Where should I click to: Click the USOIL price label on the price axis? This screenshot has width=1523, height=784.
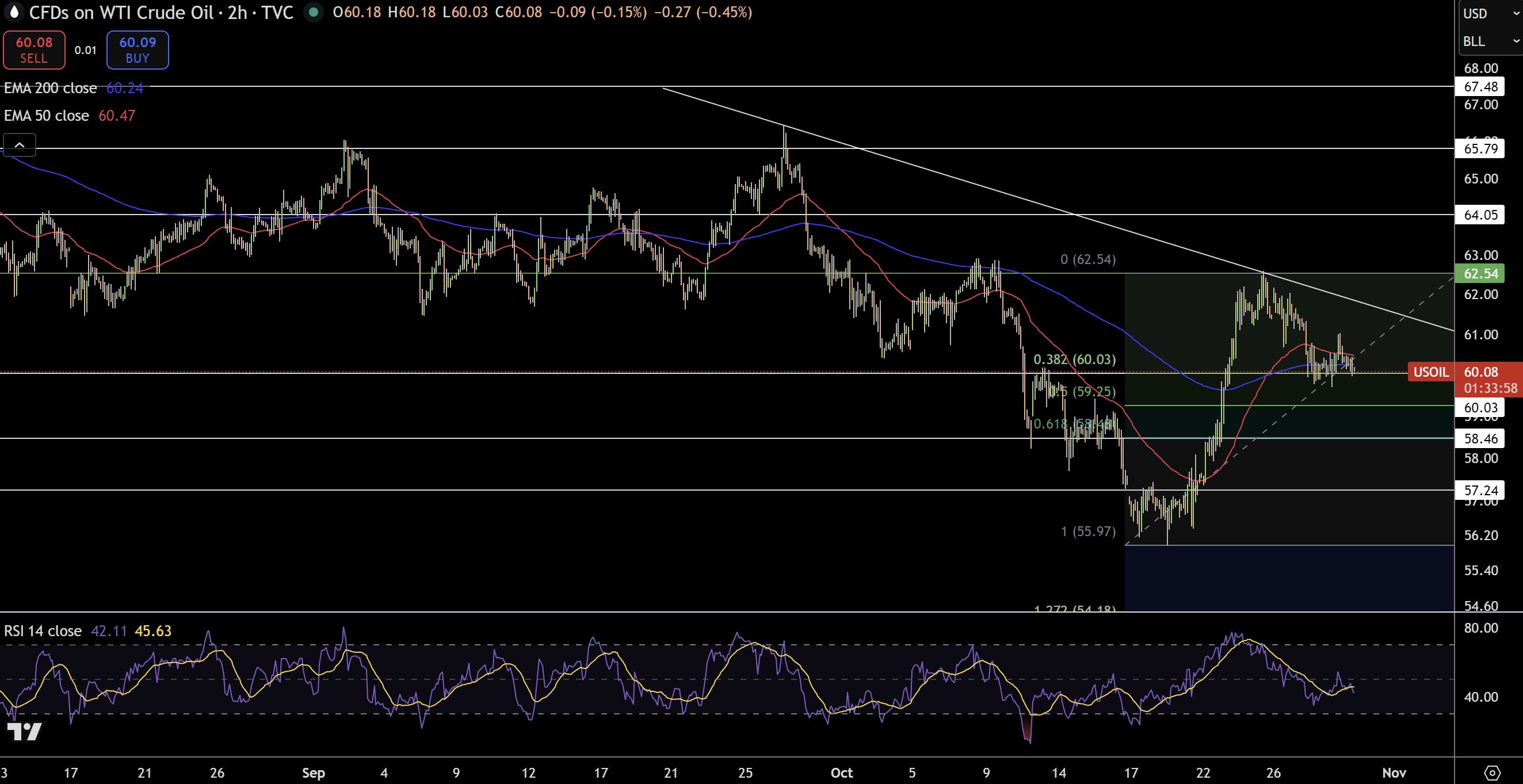[1432, 373]
